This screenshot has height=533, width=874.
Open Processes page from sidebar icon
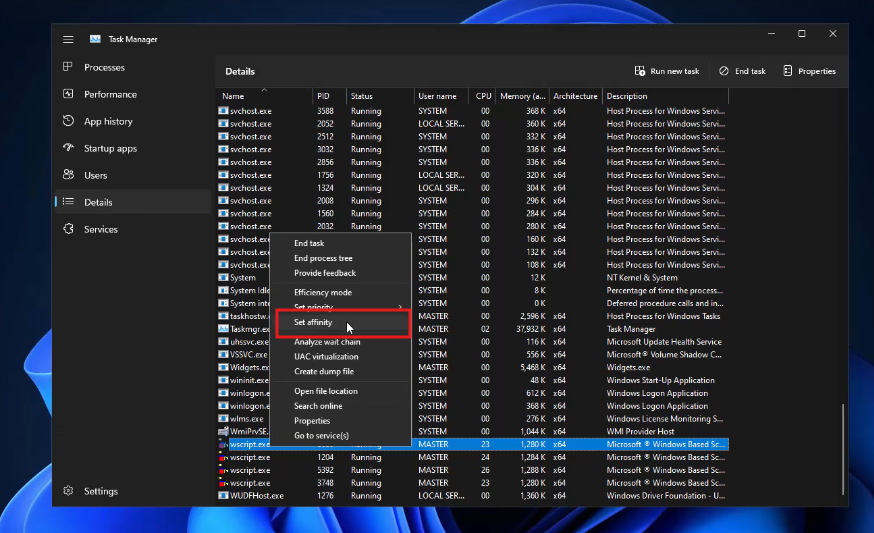(68, 67)
